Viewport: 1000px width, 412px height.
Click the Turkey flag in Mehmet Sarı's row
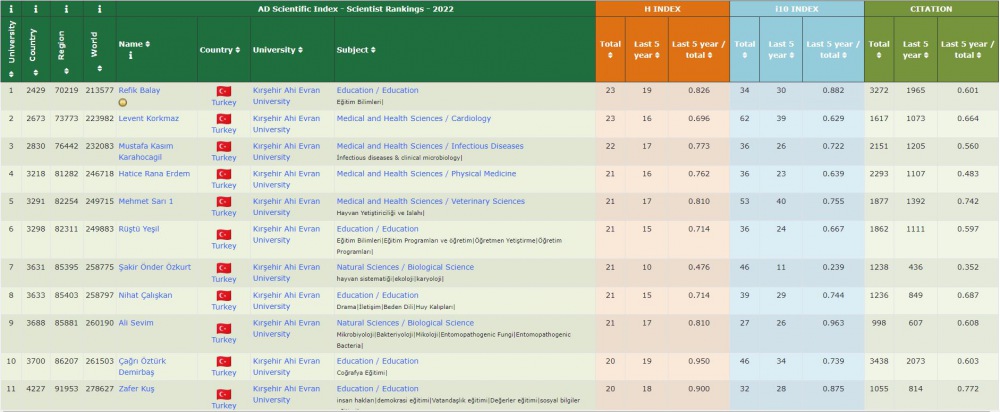pyautogui.click(x=224, y=202)
